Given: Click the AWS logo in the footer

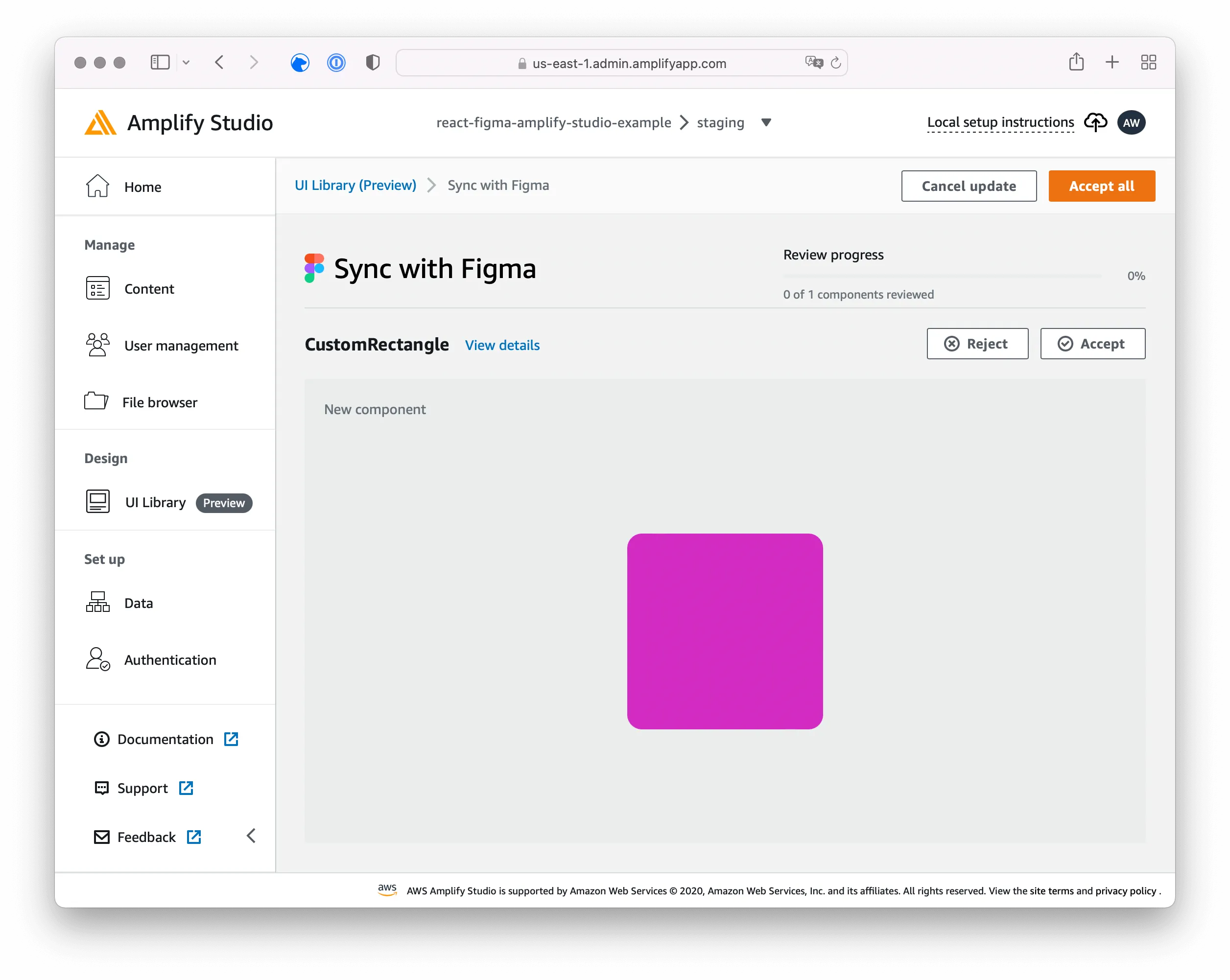Looking at the screenshot, I should tap(387, 890).
